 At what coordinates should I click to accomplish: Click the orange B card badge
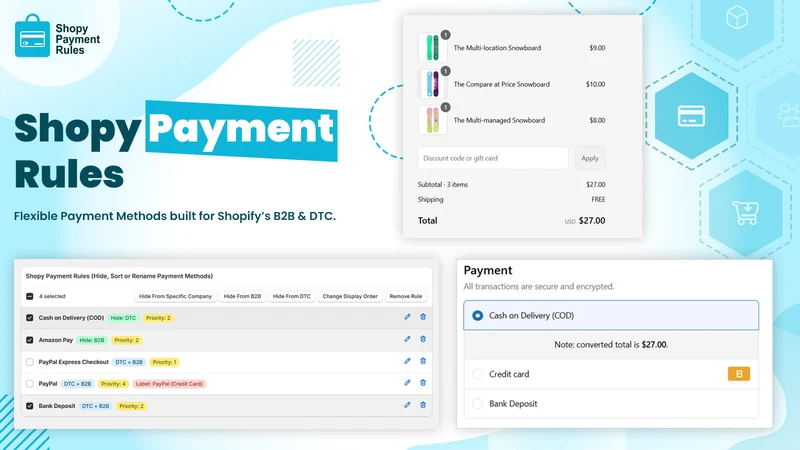tap(739, 374)
